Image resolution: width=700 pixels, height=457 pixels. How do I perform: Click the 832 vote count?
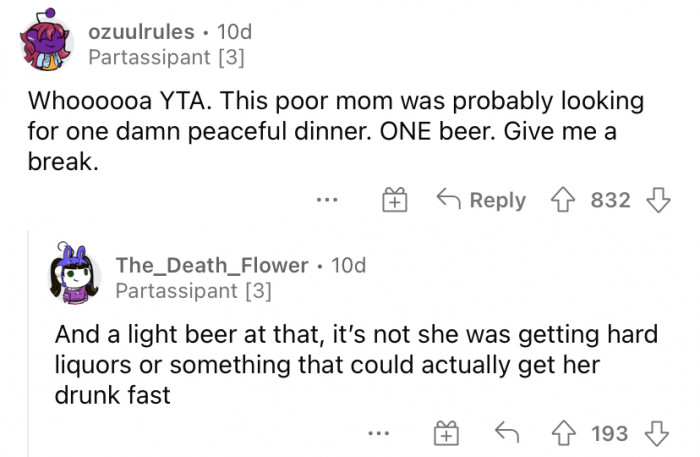pyautogui.click(x=610, y=200)
